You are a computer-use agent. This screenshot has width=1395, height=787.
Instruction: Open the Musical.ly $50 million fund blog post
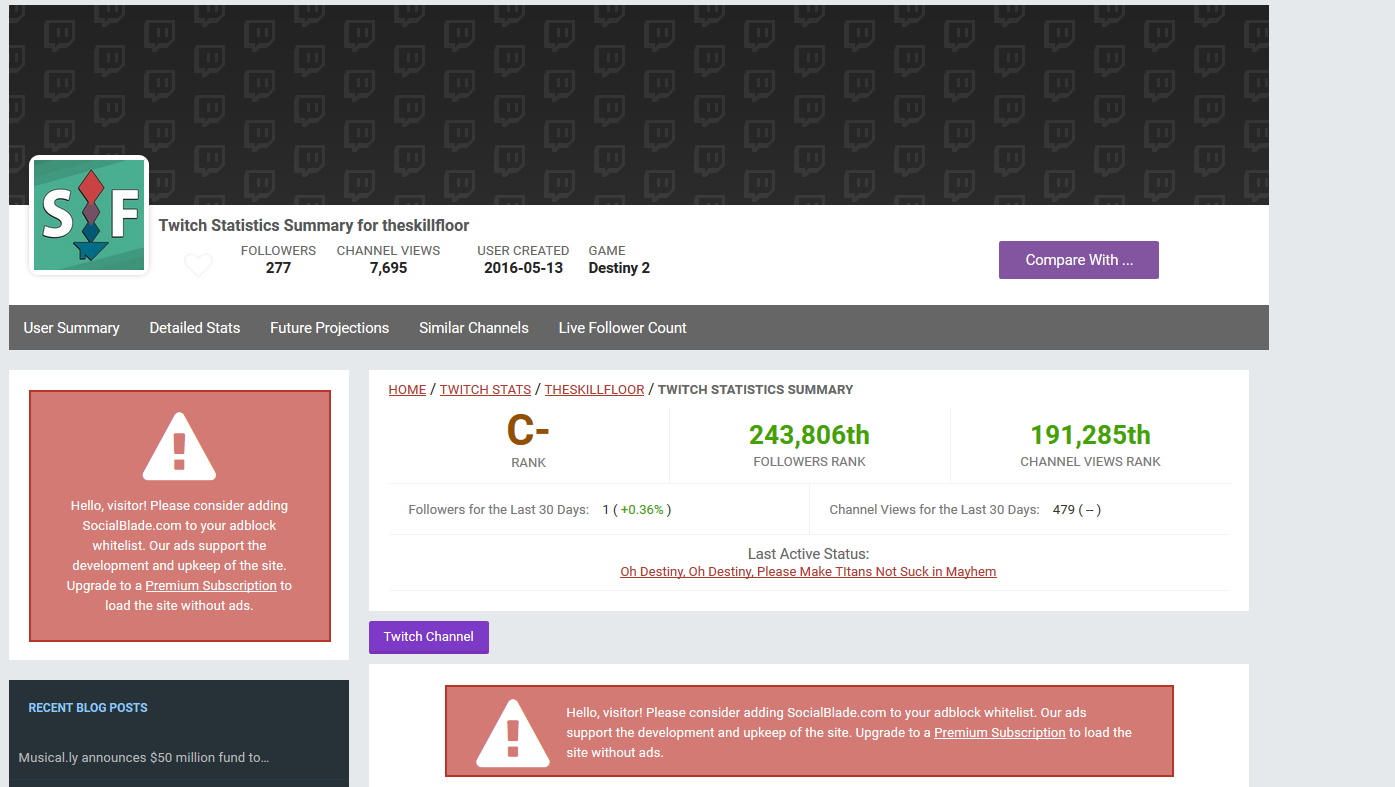144,758
